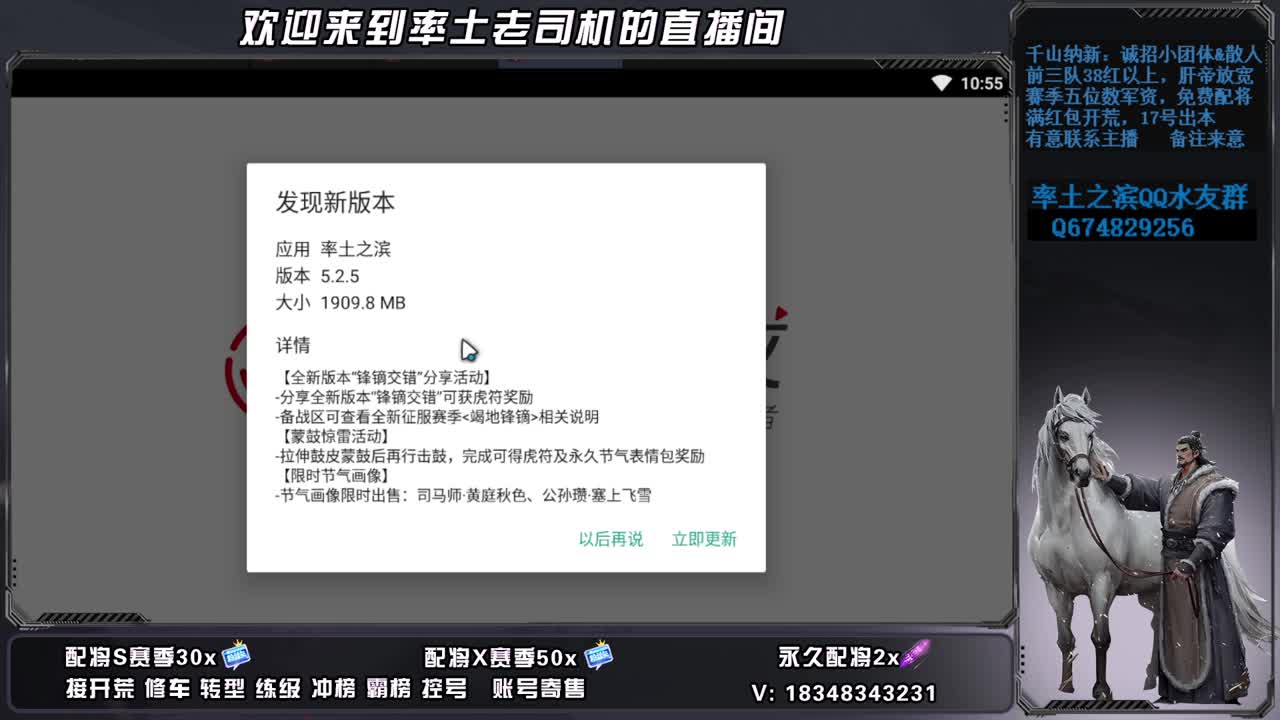Click the gift icon beside 配将X赛季50x

[598, 655]
